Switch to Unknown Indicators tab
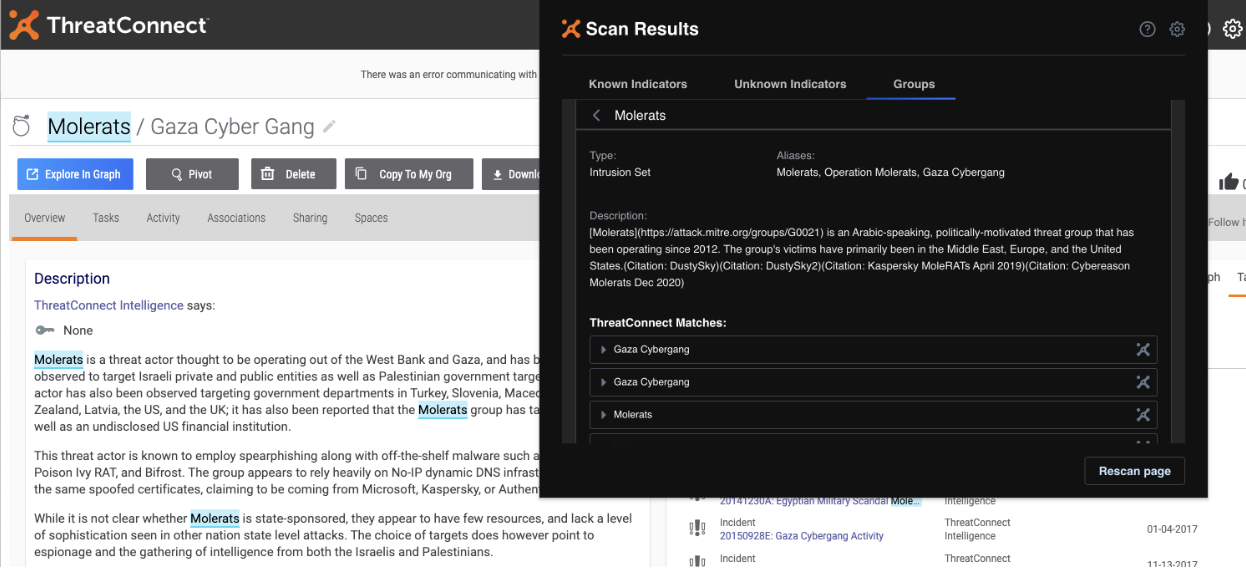Screen dimensions: 1246x570 pyautogui.click(x=790, y=84)
